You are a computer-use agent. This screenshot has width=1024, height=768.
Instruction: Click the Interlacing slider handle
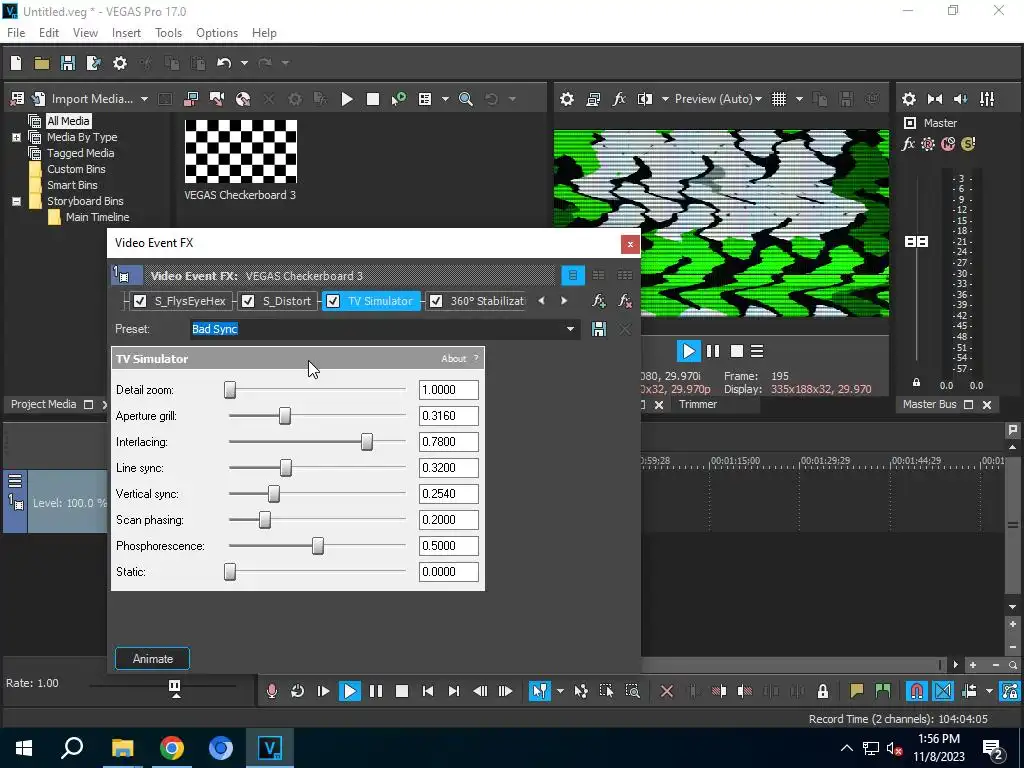367,441
